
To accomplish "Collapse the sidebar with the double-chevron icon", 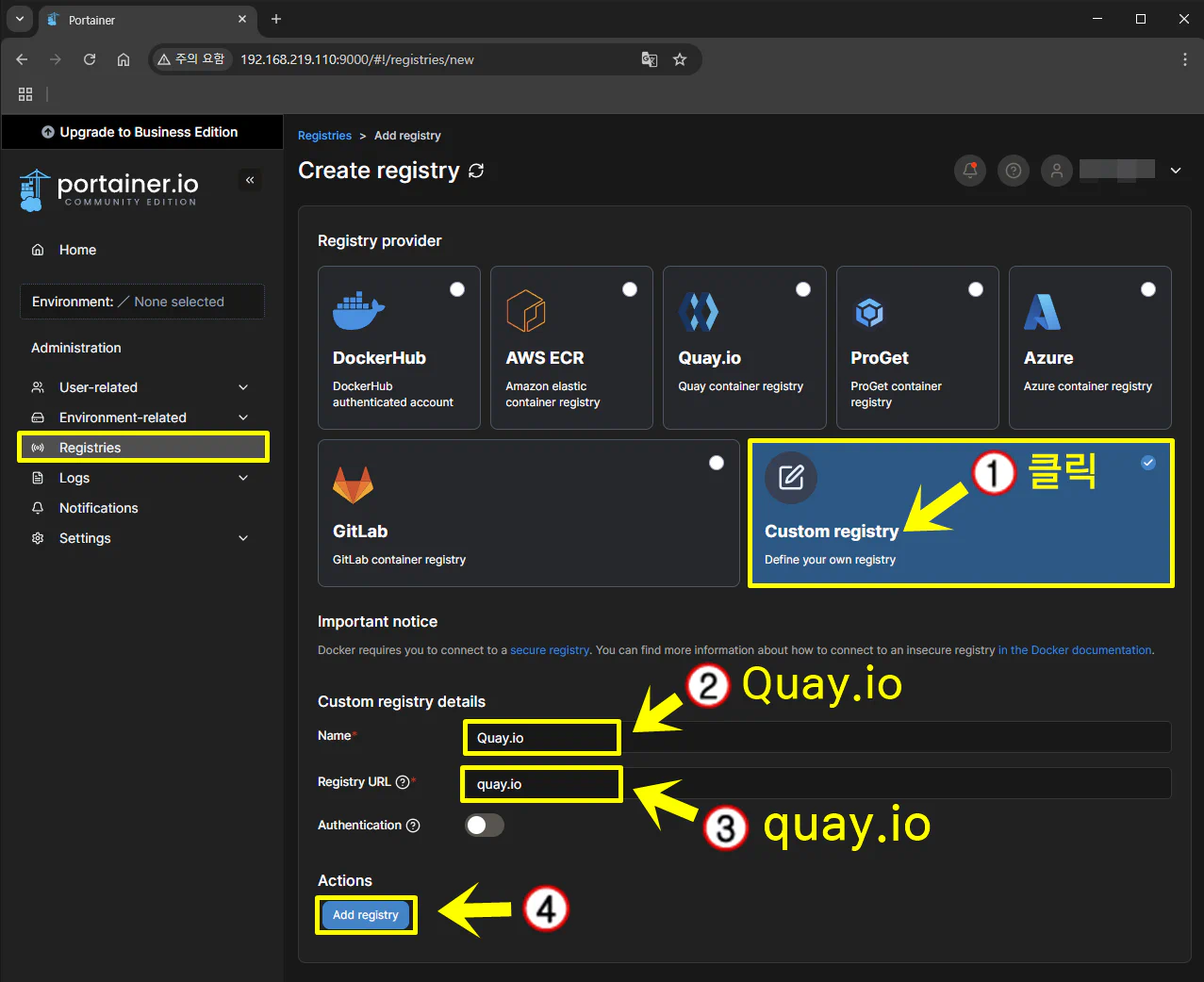I will pyautogui.click(x=250, y=179).
